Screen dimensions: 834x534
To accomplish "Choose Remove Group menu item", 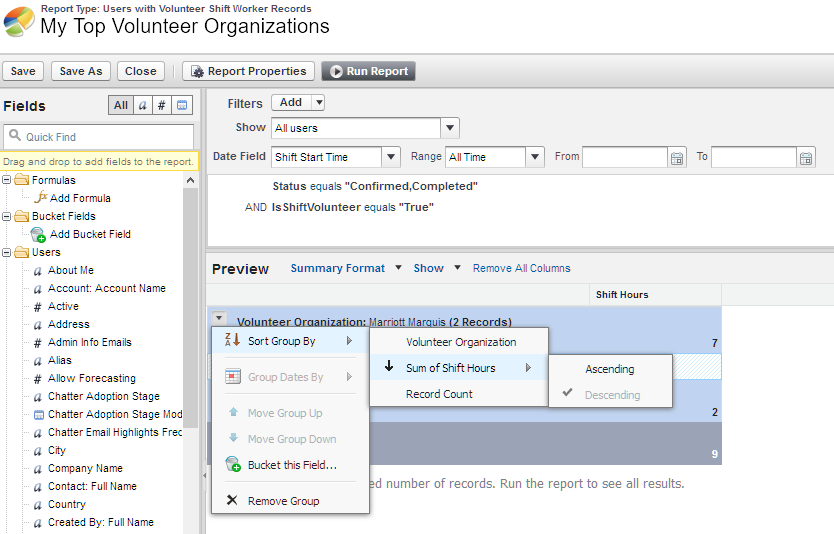I will tap(290, 502).
